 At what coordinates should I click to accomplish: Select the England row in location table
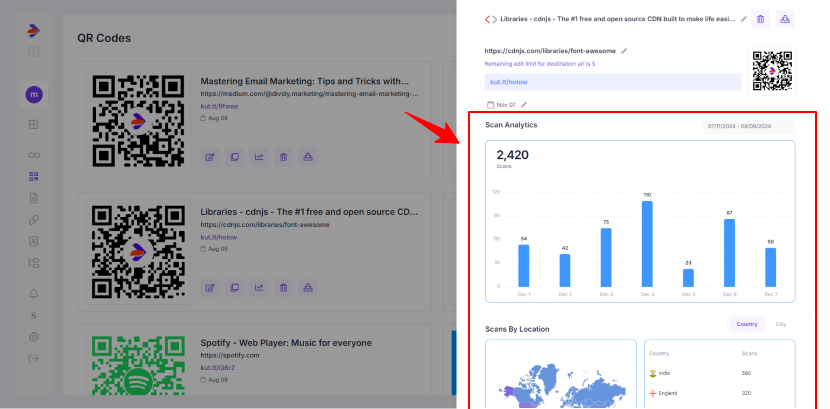[x=719, y=393]
